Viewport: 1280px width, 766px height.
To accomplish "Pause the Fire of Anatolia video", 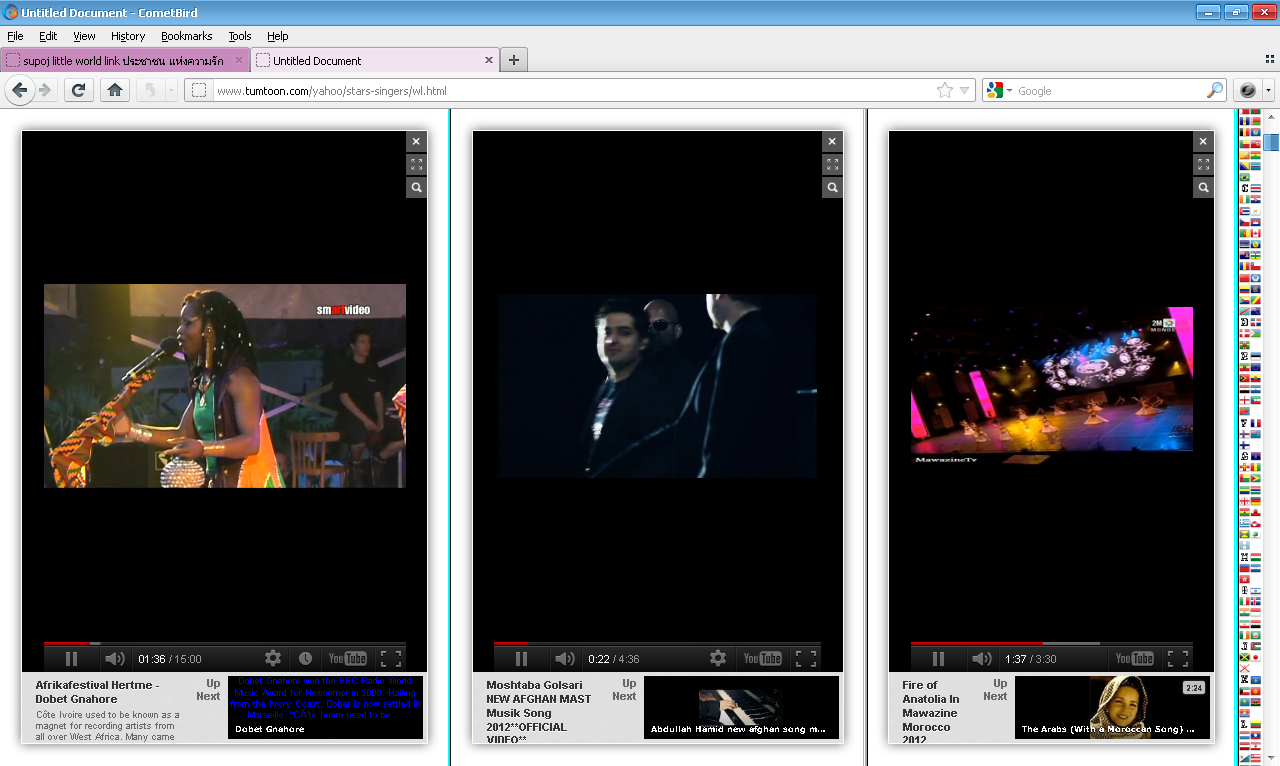I will coord(938,658).
